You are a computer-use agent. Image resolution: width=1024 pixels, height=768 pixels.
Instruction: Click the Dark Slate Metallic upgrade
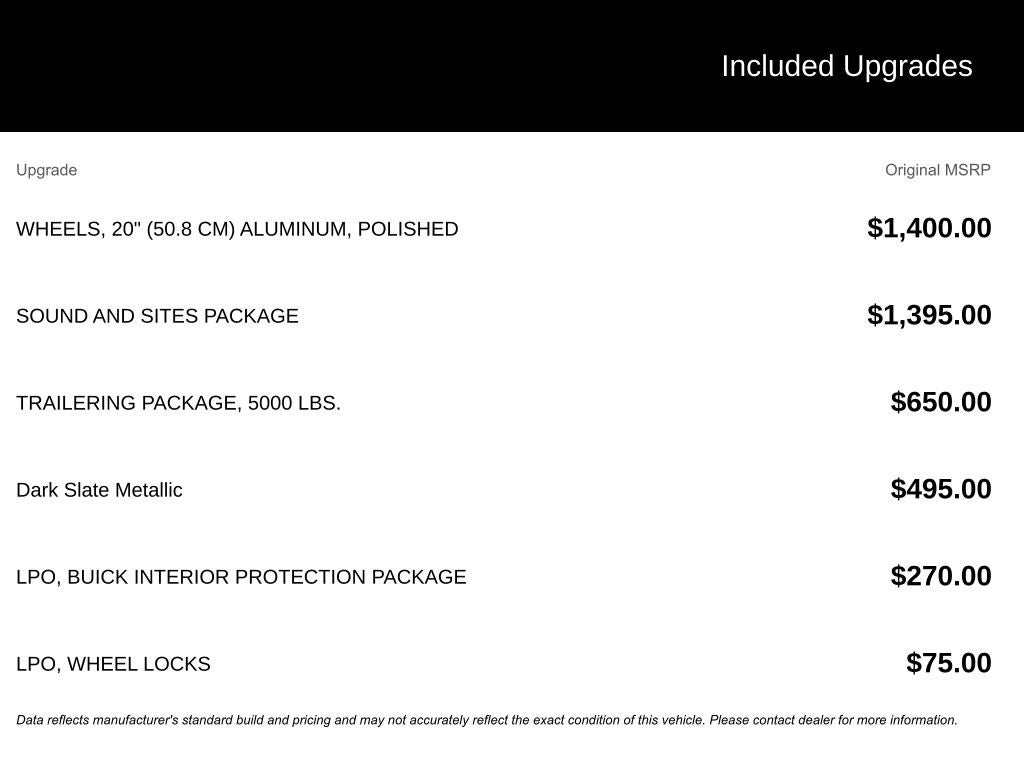click(99, 490)
